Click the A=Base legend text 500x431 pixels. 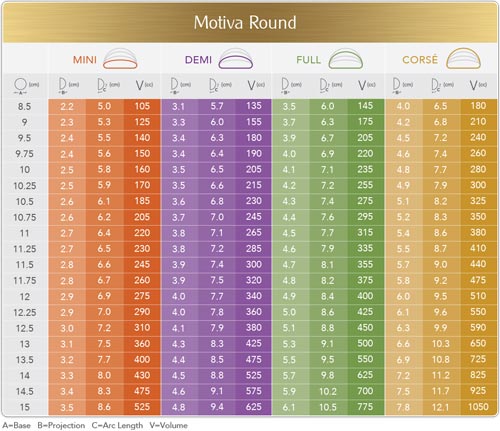coord(17,426)
